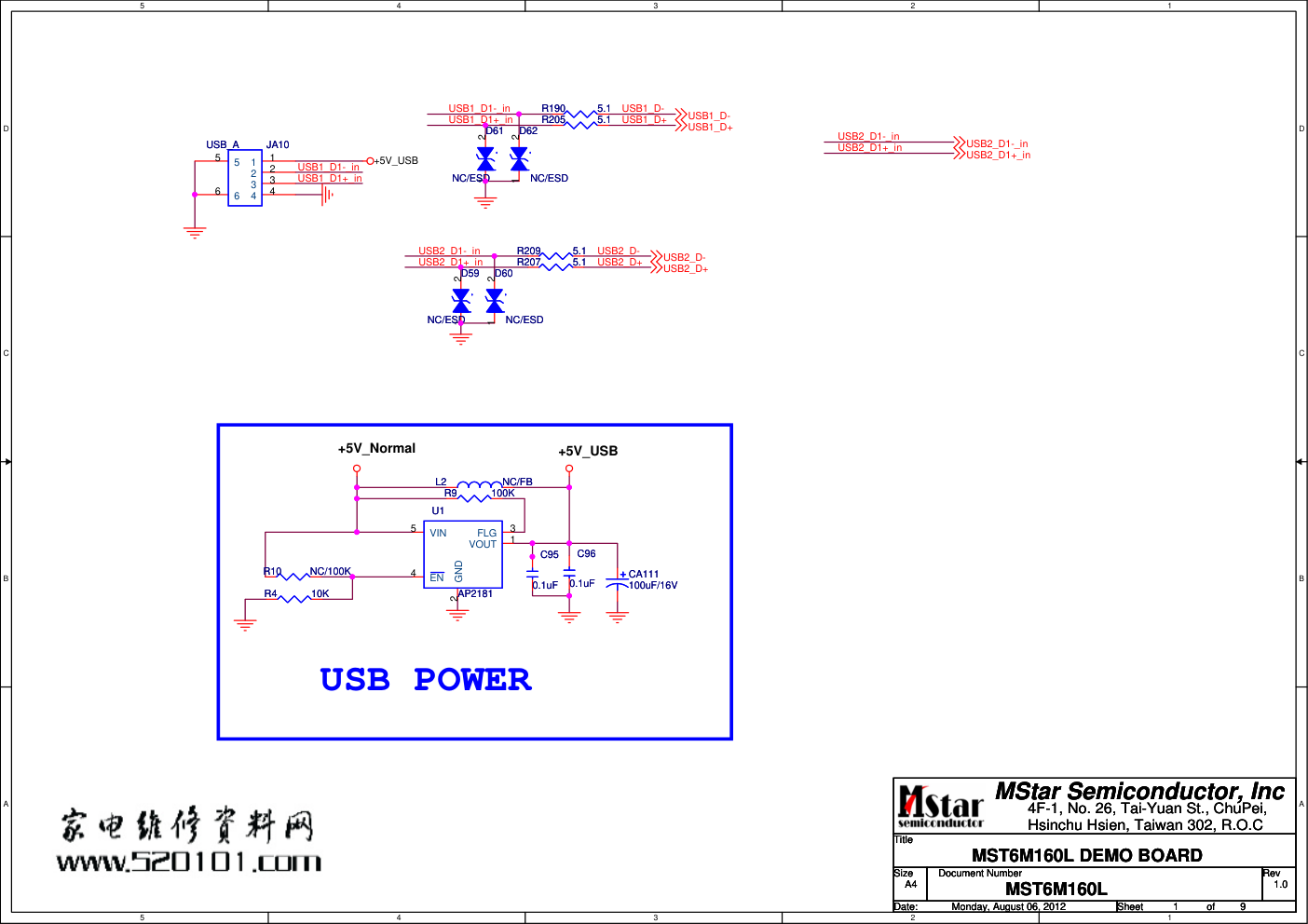Image resolution: width=1308 pixels, height=924 pixels.
Task: Click the Sheet label in title block
Action: 1130,906
